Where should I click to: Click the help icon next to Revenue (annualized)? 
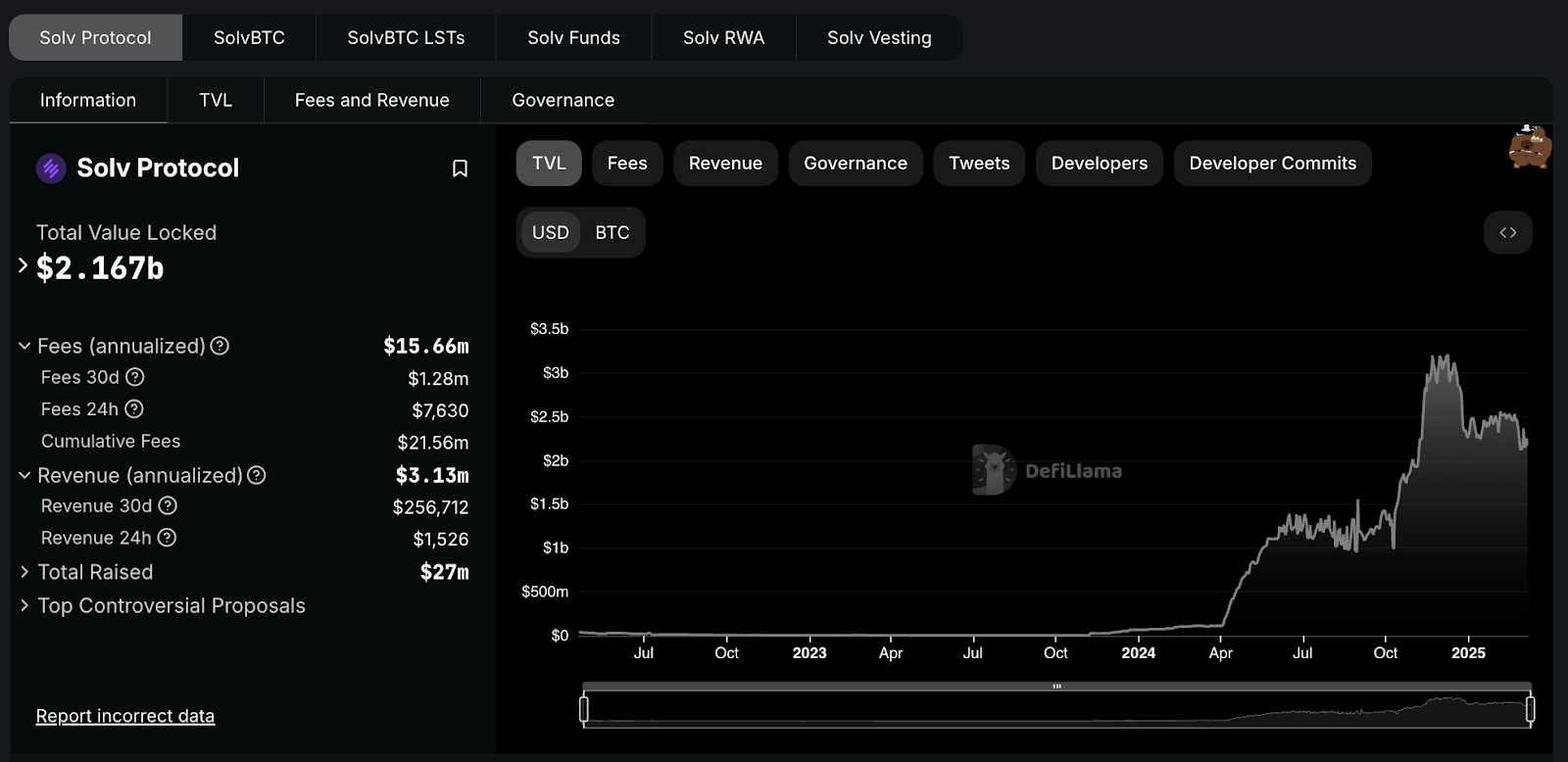pos(257,475)
